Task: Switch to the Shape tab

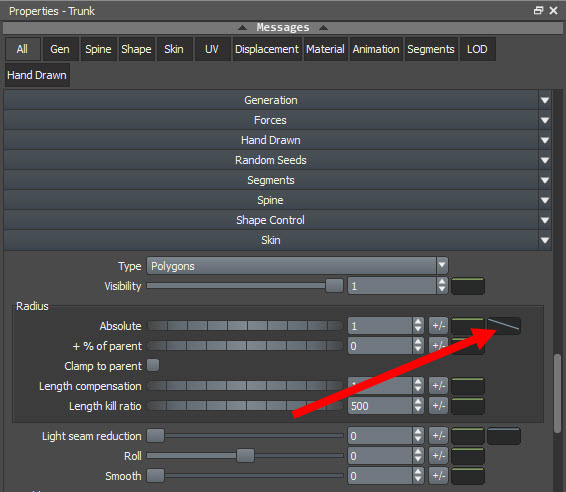Action: coord(136,49)
